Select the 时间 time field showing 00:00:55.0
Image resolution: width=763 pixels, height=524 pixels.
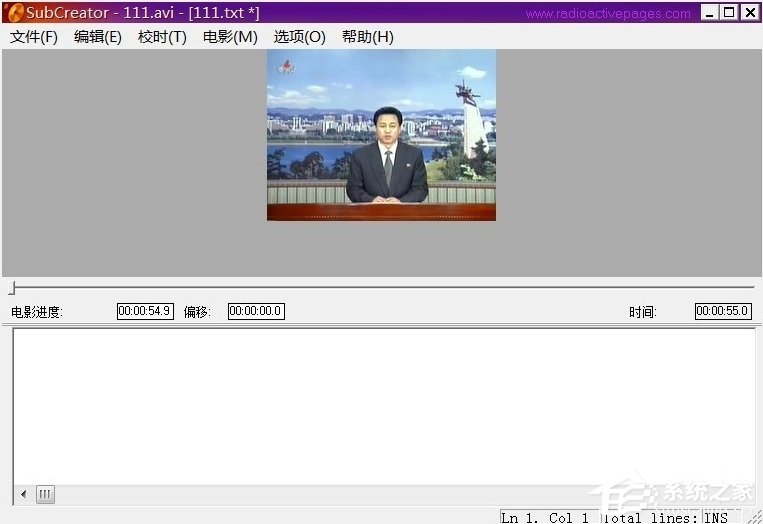[x=723, y=311]
